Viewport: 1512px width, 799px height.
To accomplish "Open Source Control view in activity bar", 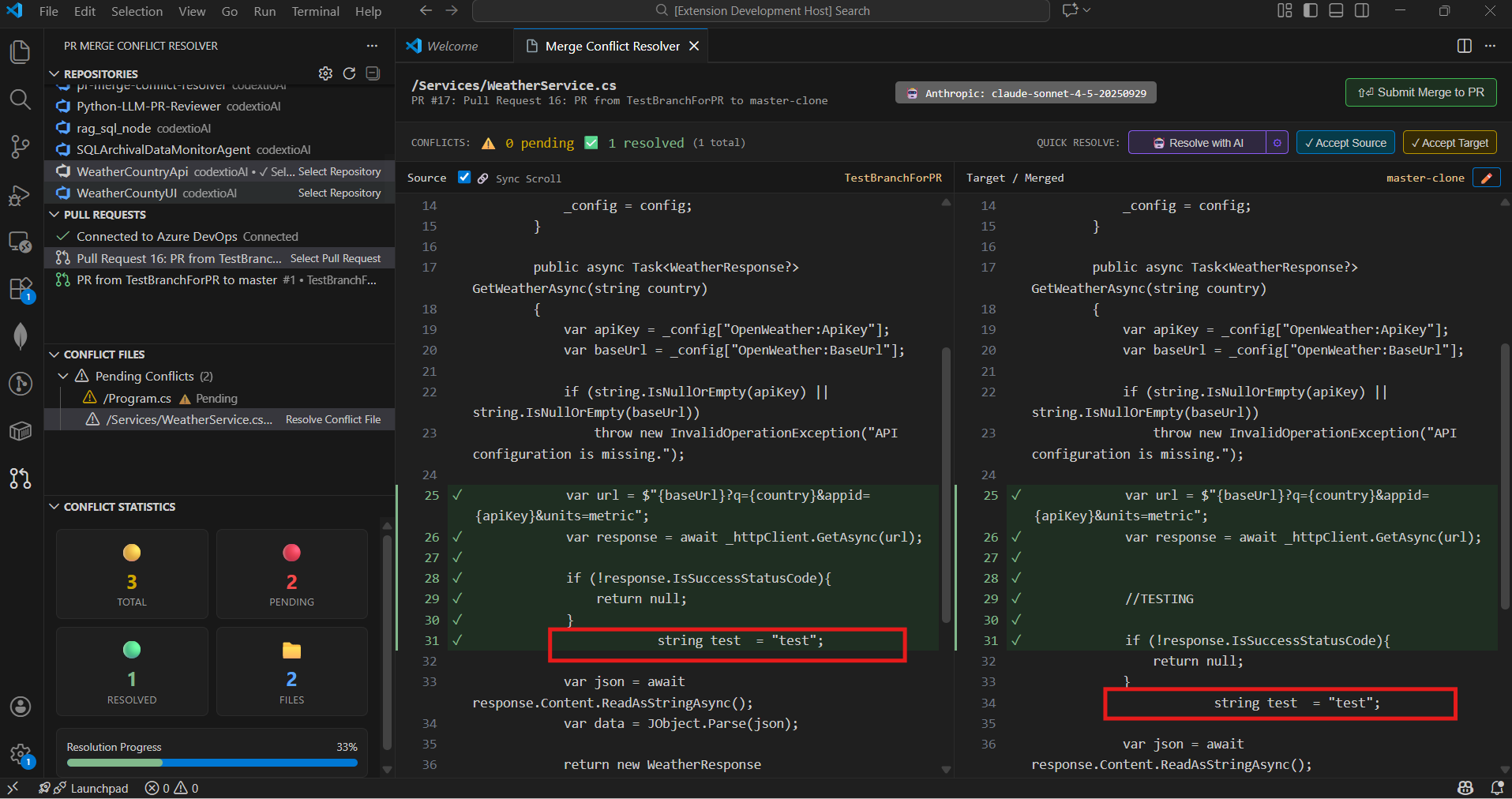I will 20,147.
